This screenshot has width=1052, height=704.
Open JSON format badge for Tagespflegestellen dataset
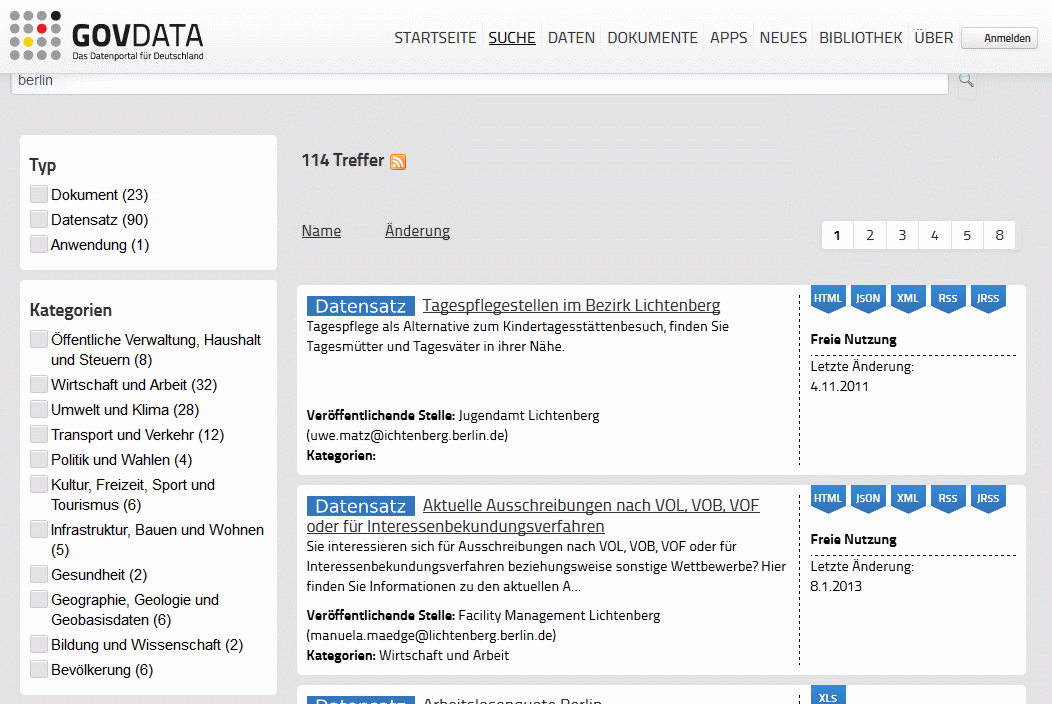pyautogui.click(x=868, y=298)
